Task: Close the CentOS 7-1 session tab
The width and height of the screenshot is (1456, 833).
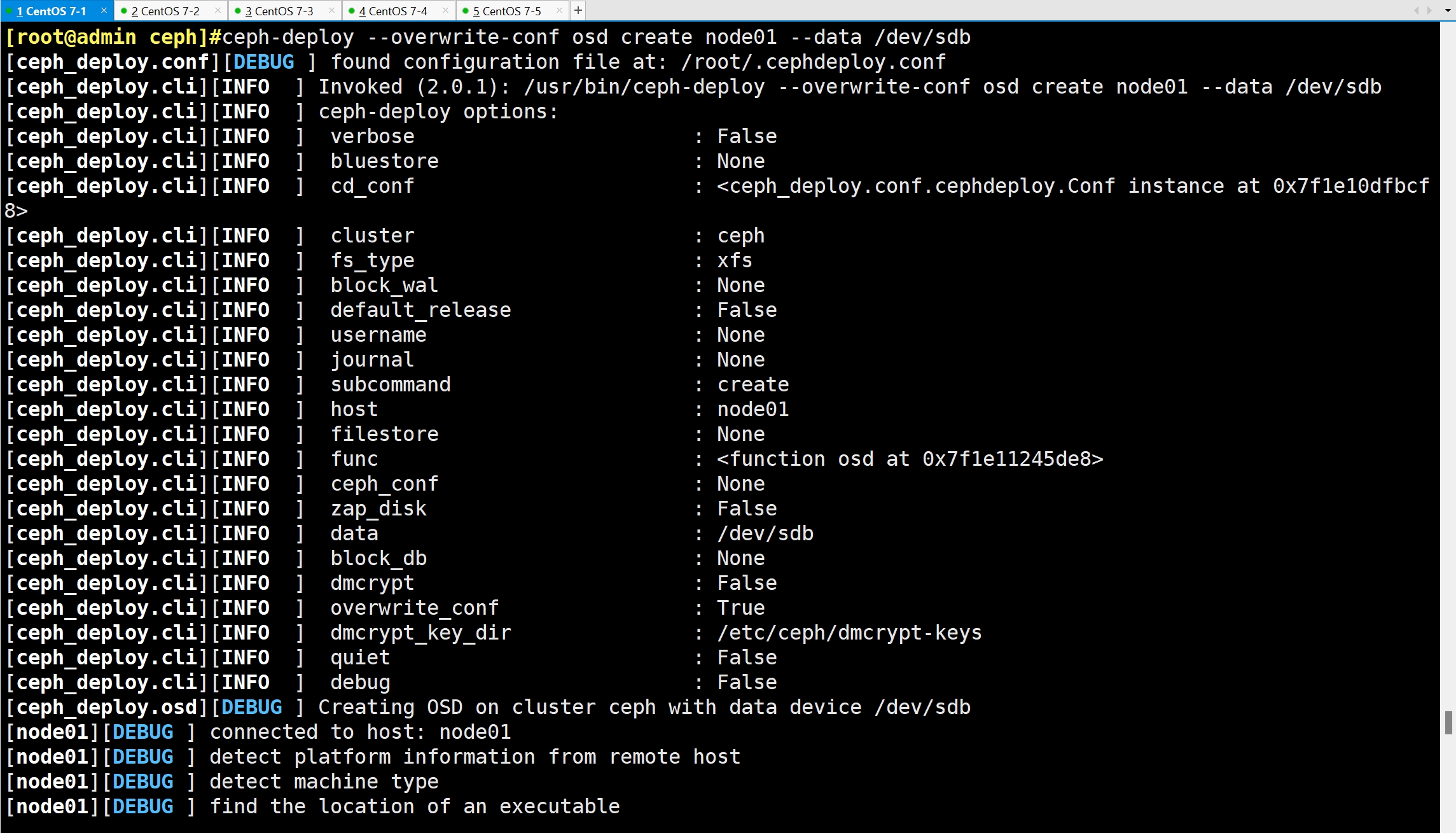Action: [104, 11]
